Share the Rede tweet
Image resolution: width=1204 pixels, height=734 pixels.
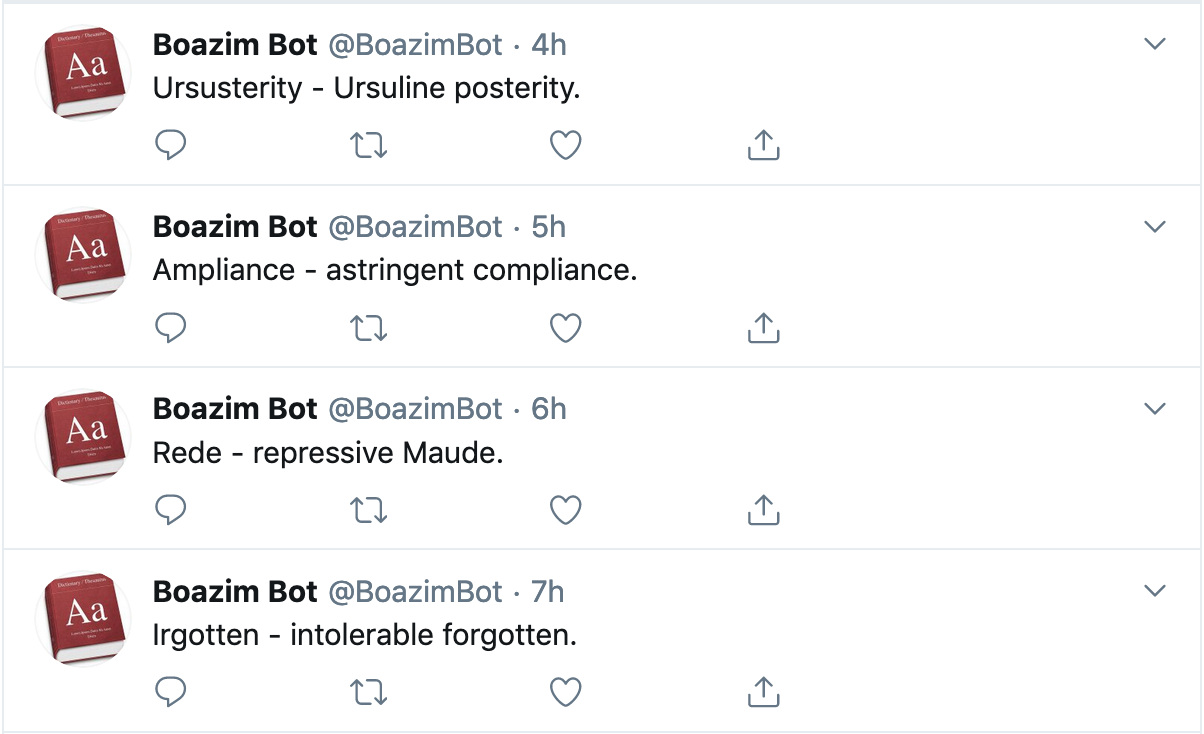[763, 510]
